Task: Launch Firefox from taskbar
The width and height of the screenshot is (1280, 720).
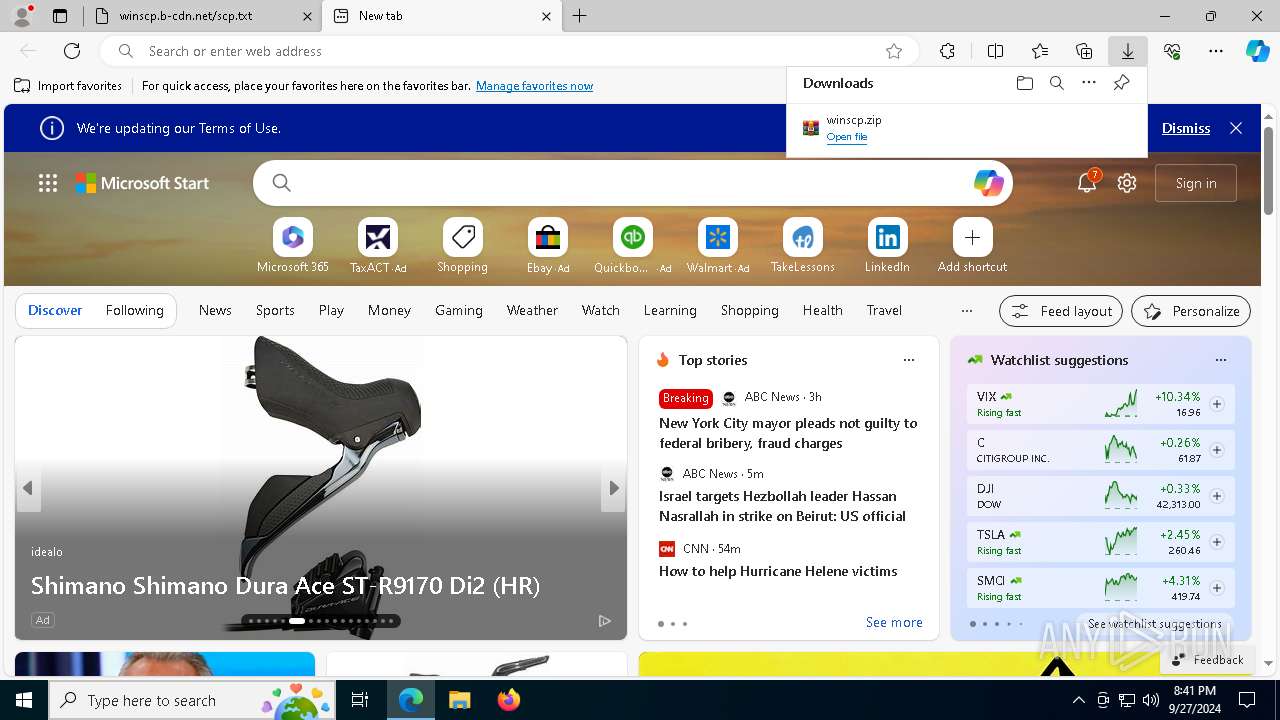Action: [509, 700]
